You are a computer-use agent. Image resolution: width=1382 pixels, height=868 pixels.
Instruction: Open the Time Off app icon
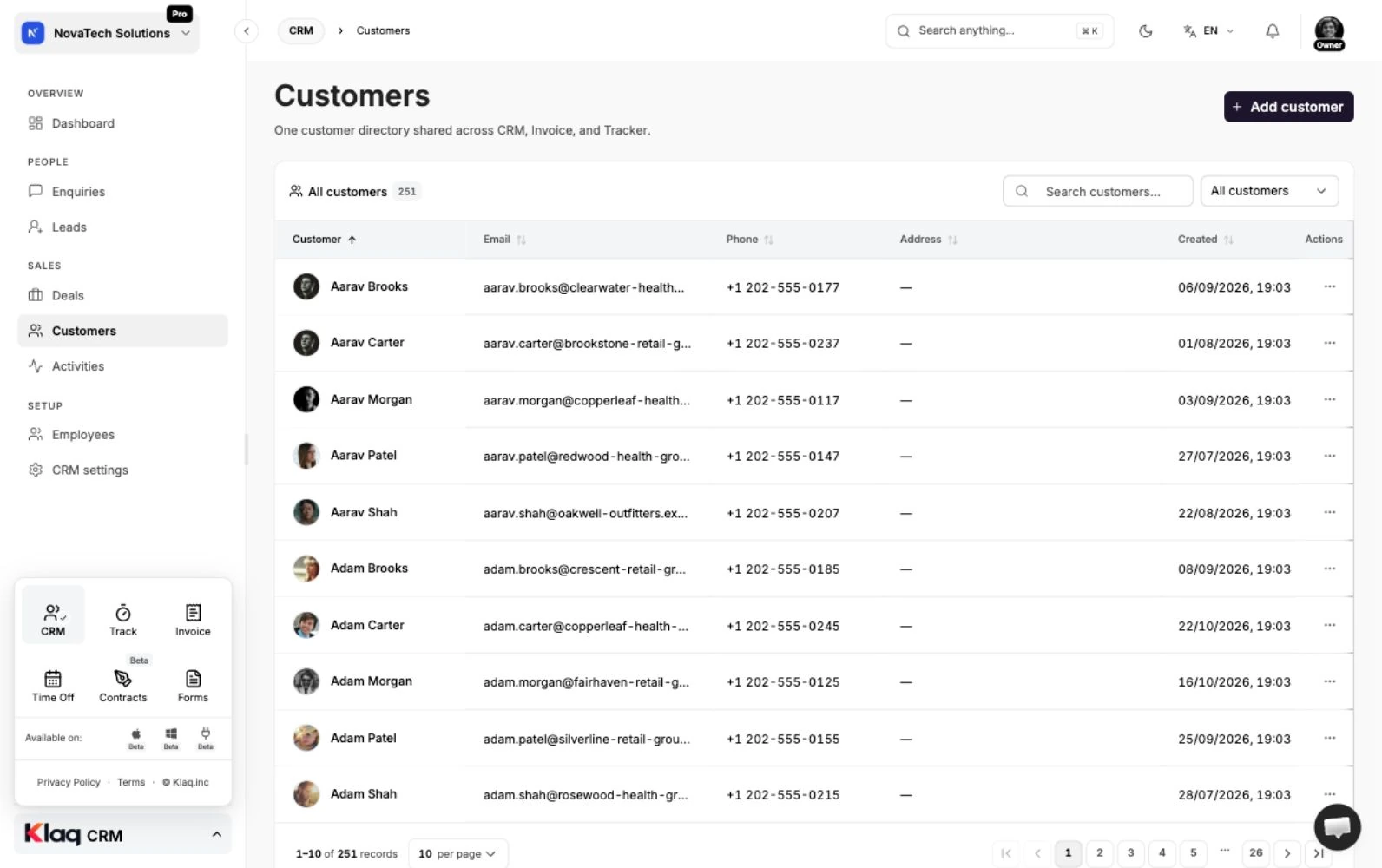(53, 686)
